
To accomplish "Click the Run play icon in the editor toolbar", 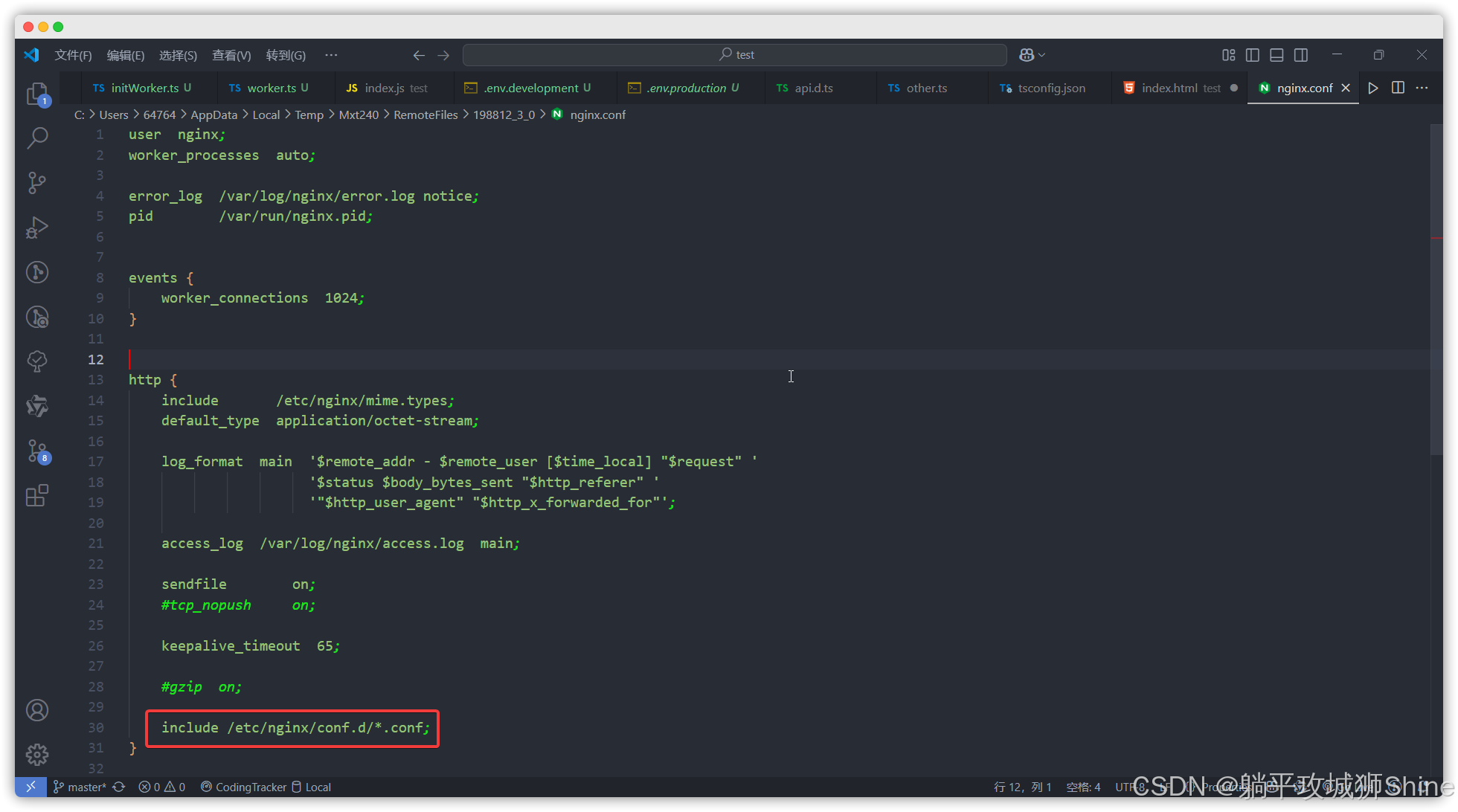I will tap(1373, 88).
